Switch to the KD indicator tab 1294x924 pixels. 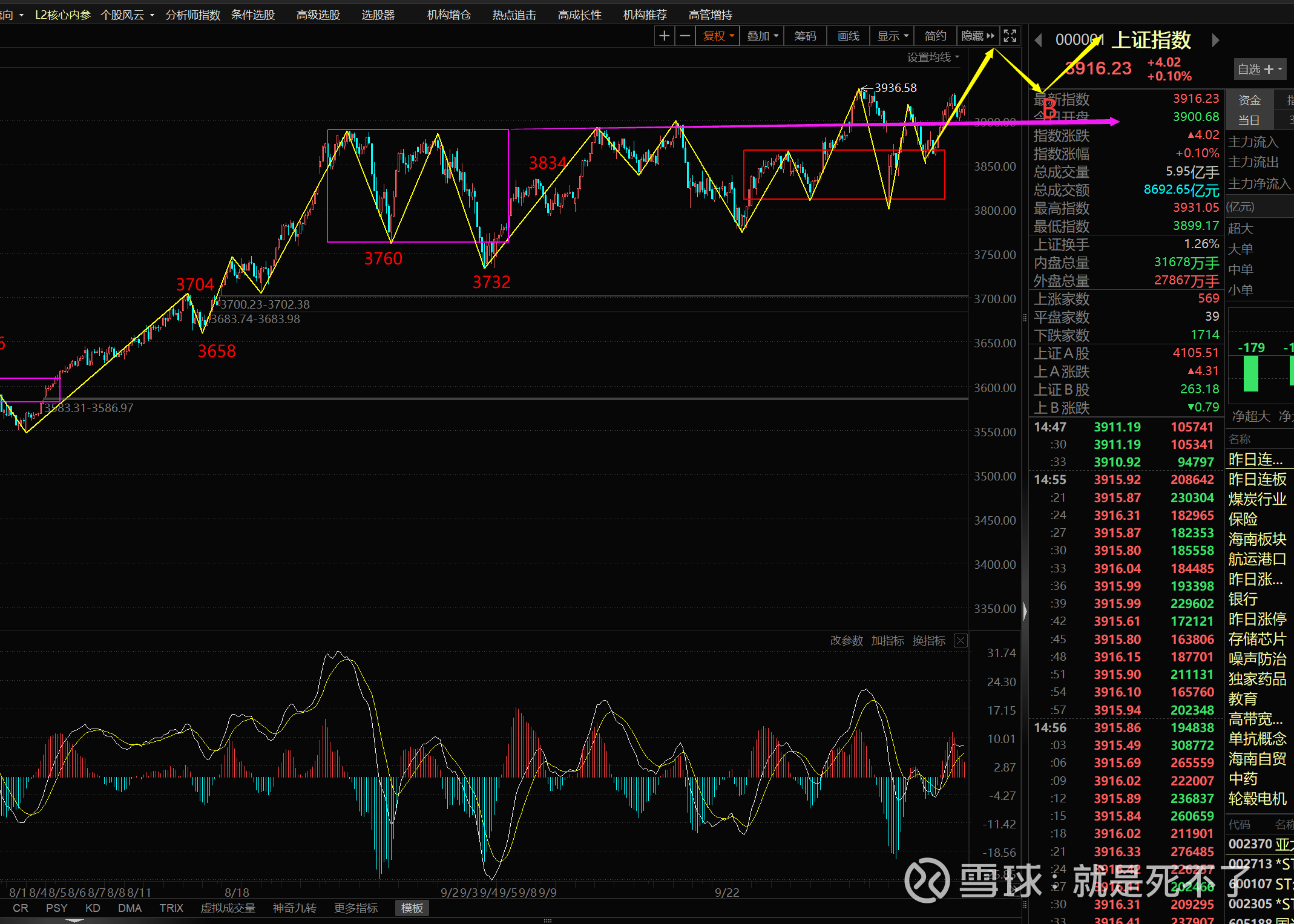tap(93, 908)
